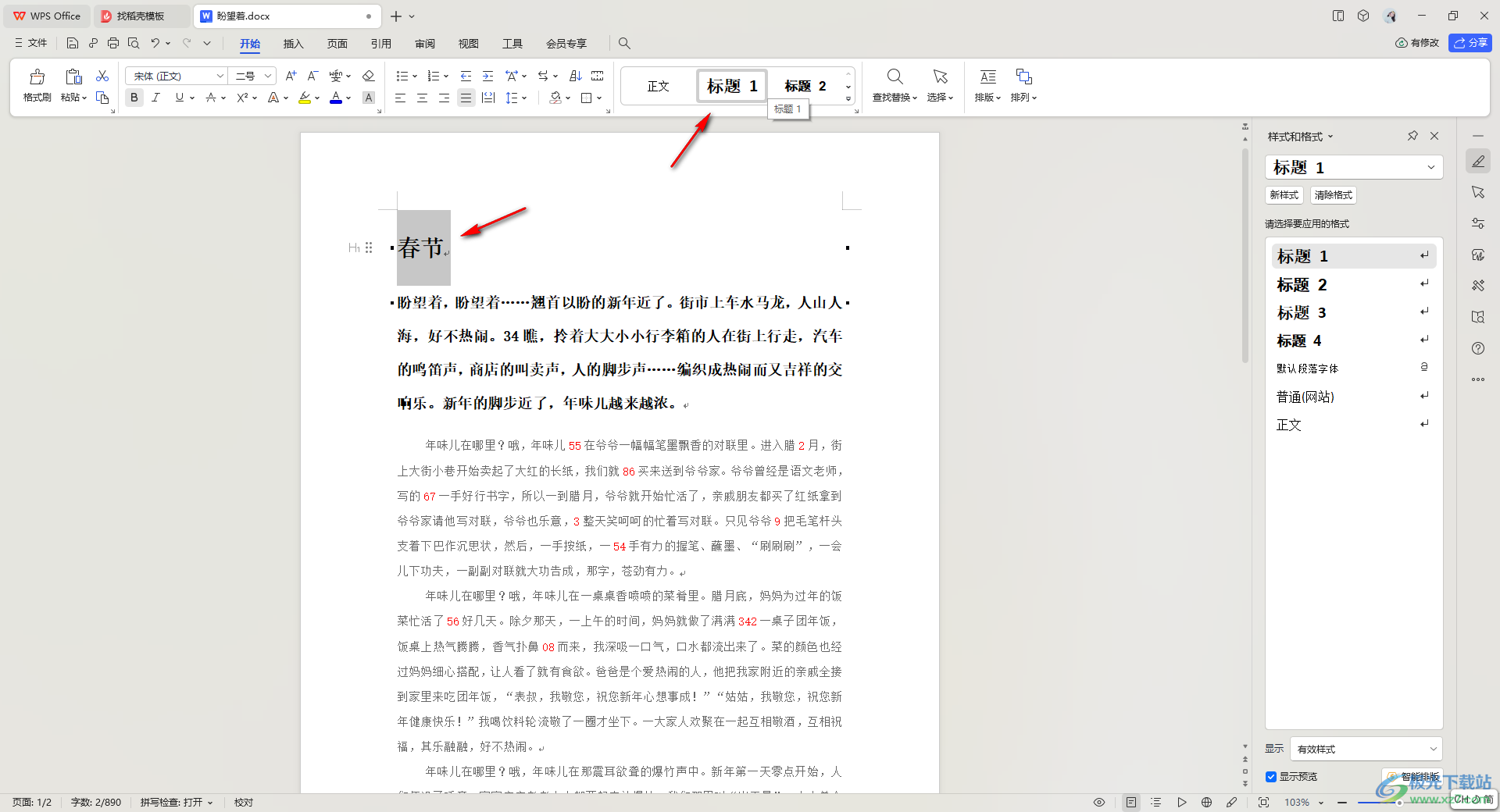This screenshot has width=1500, height=812.
Task: Toggle Page Layout view in the status bar
Action: pyautogui.click(x=1130, y=802)
